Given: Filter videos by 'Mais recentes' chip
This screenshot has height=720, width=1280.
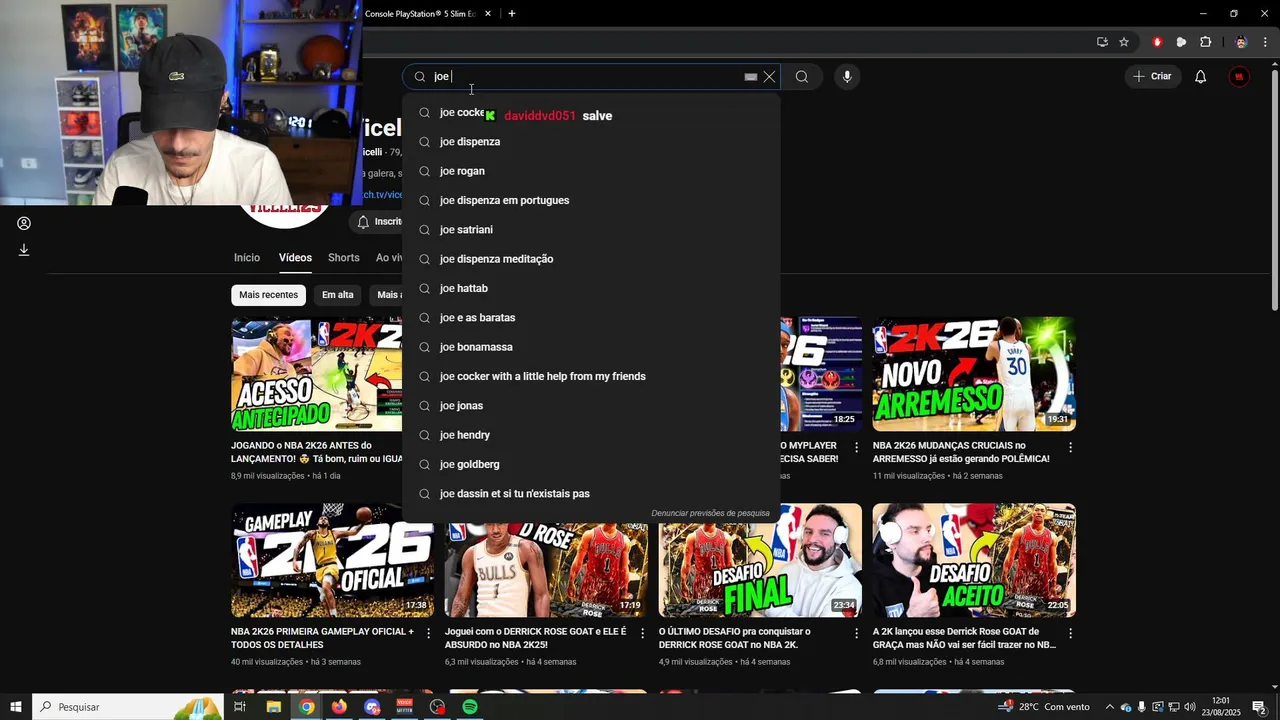Looking at the screenshot, I should click(x=268, y=295).
